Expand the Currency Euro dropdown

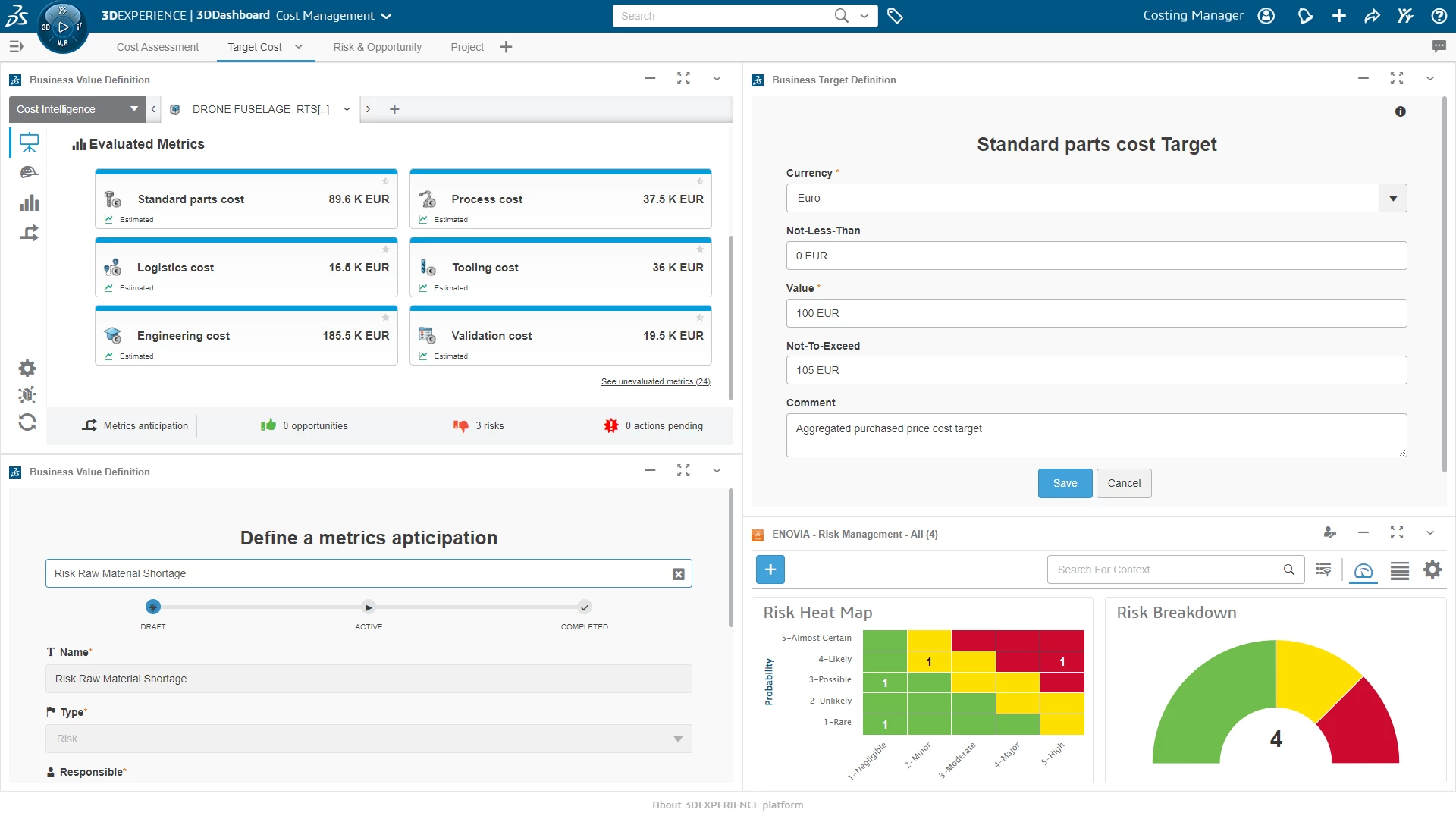pos(1392,198)
